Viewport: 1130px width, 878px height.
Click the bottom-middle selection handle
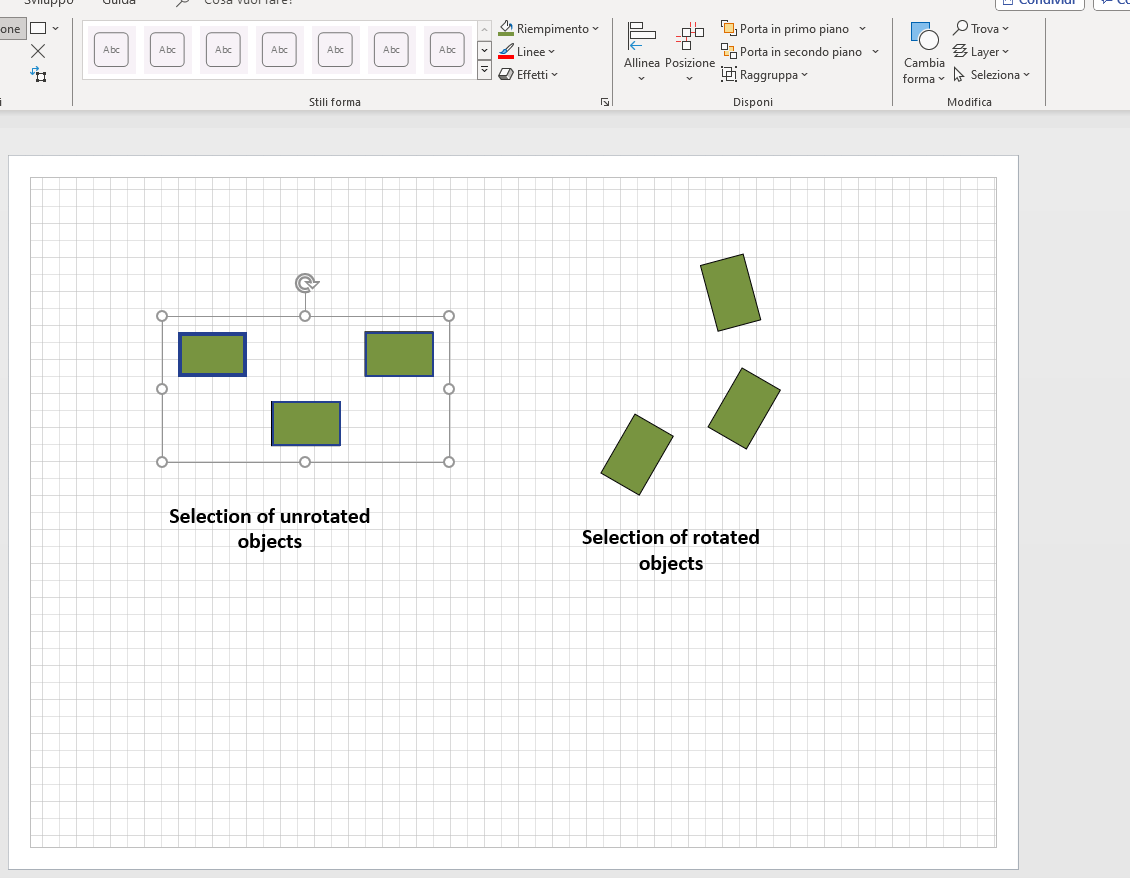point(305,462)
